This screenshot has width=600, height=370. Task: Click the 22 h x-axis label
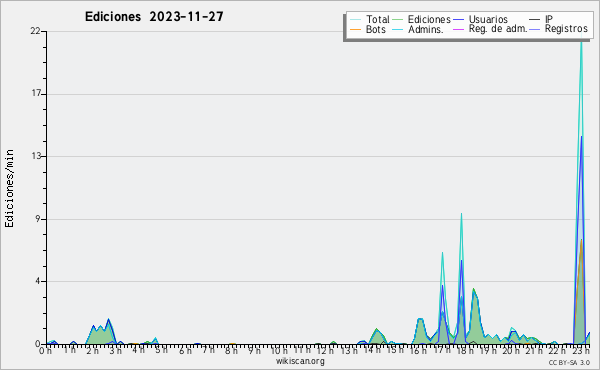click(558, 351)
